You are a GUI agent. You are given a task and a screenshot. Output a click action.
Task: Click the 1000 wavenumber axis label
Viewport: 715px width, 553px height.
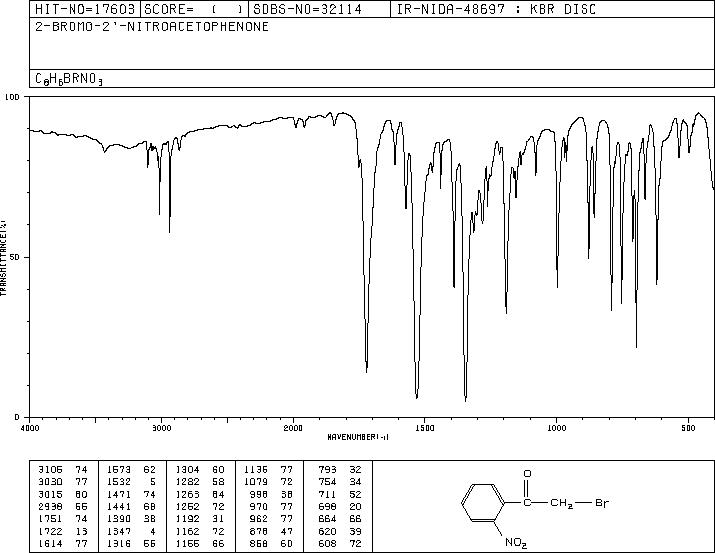point(556,428)
